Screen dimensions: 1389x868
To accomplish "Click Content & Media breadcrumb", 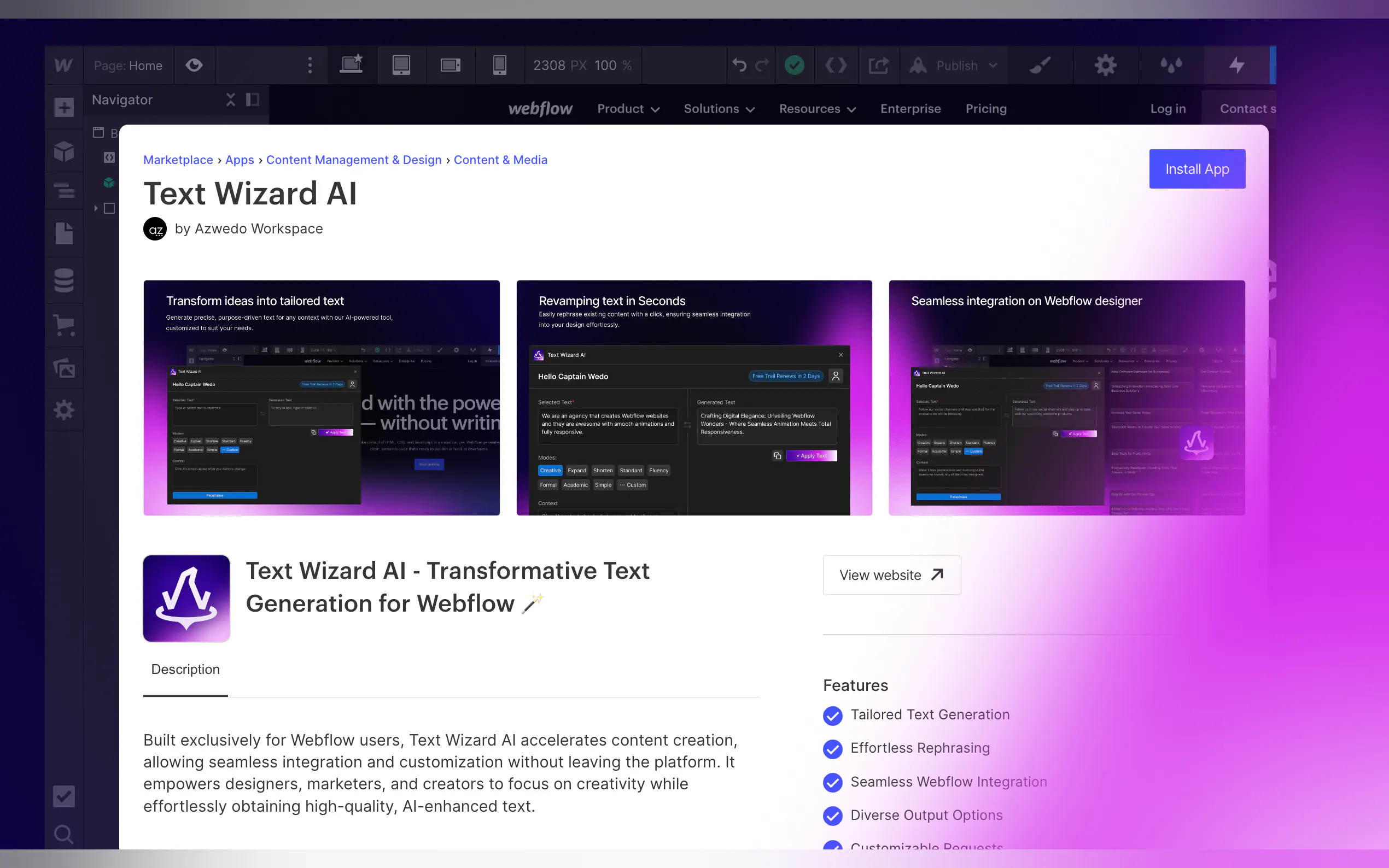I will (x=500, y=160).
